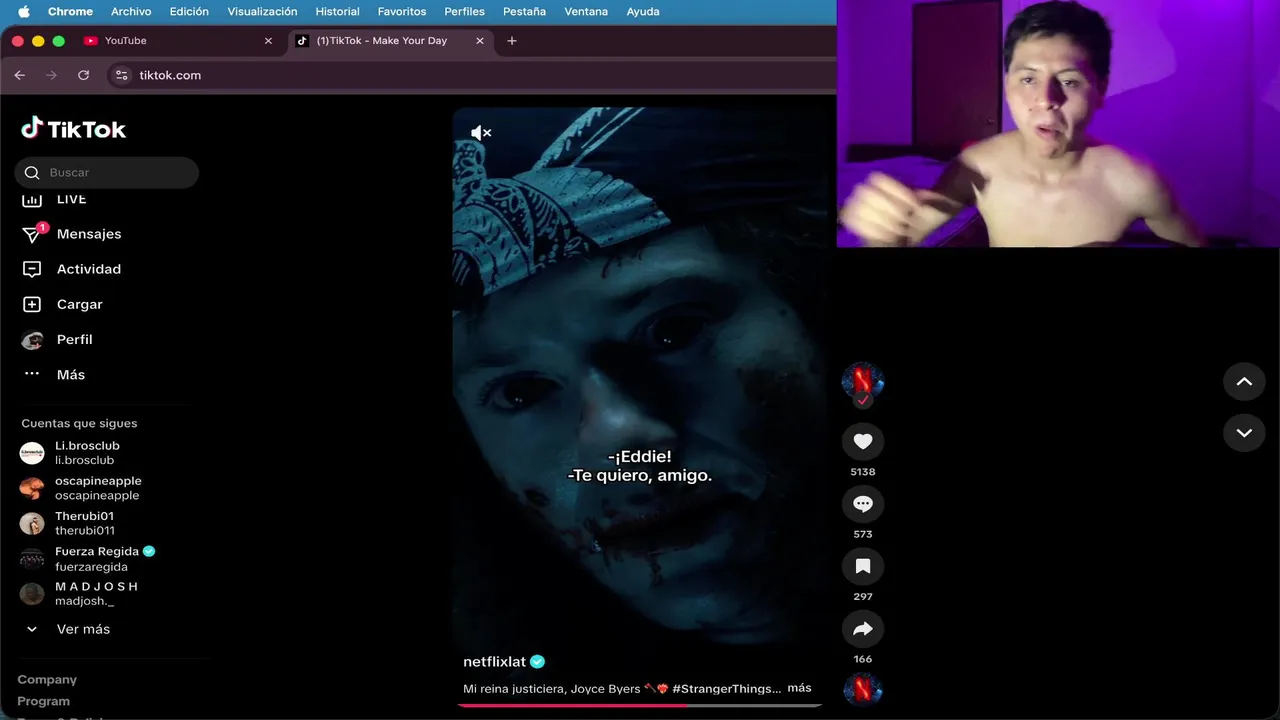Viewport: 1280px width, 720px height.
Task: Open site information icon in address bar
Action: point(122,75)
